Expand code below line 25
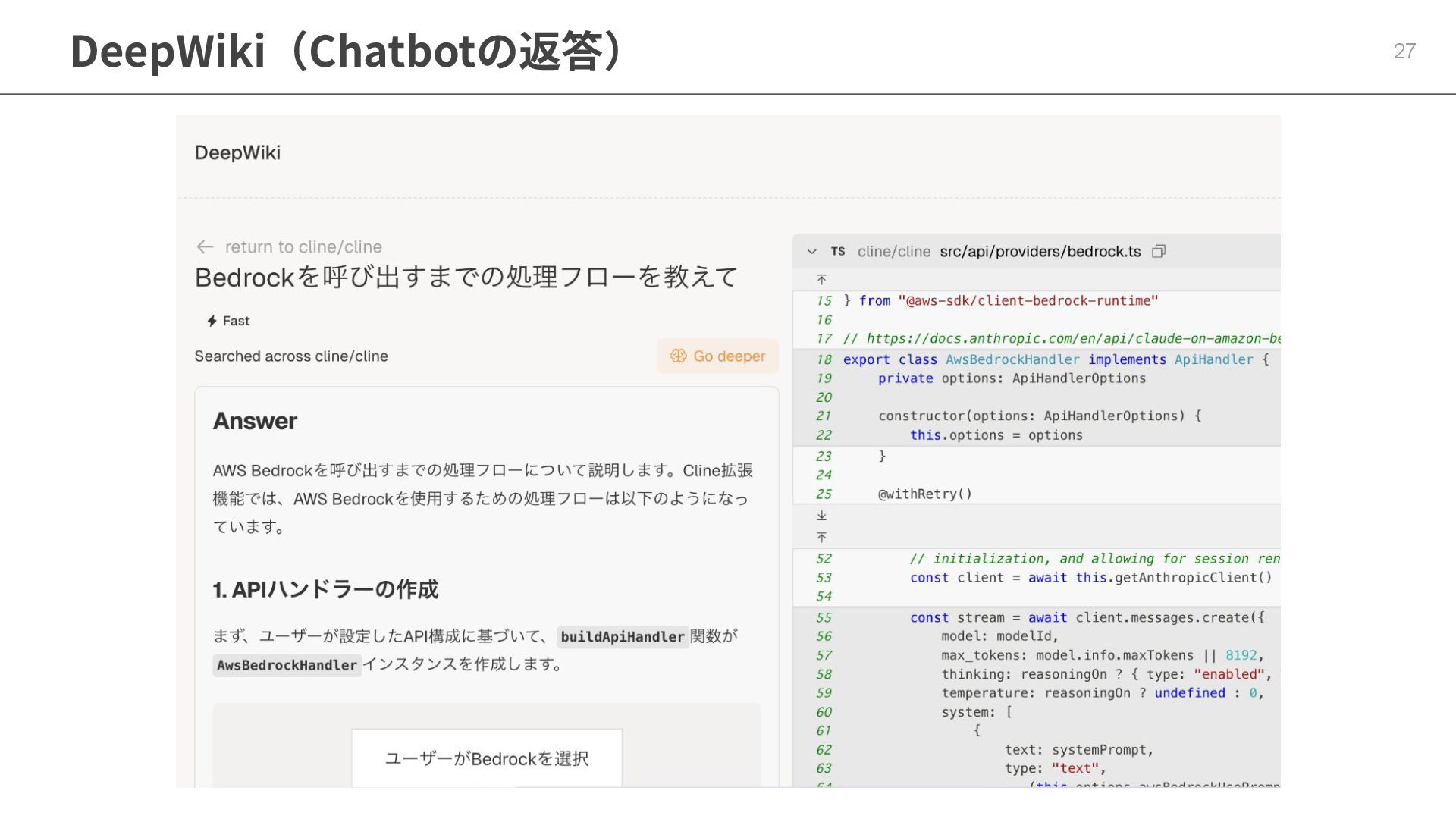1456x819 pixels. pos(821,516)
